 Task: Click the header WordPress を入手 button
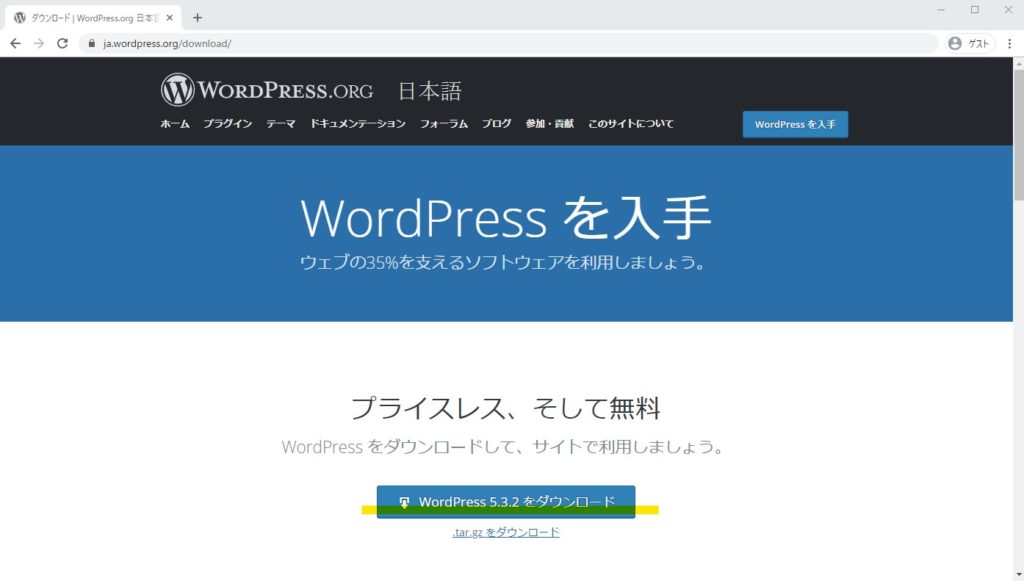(795, 124)
